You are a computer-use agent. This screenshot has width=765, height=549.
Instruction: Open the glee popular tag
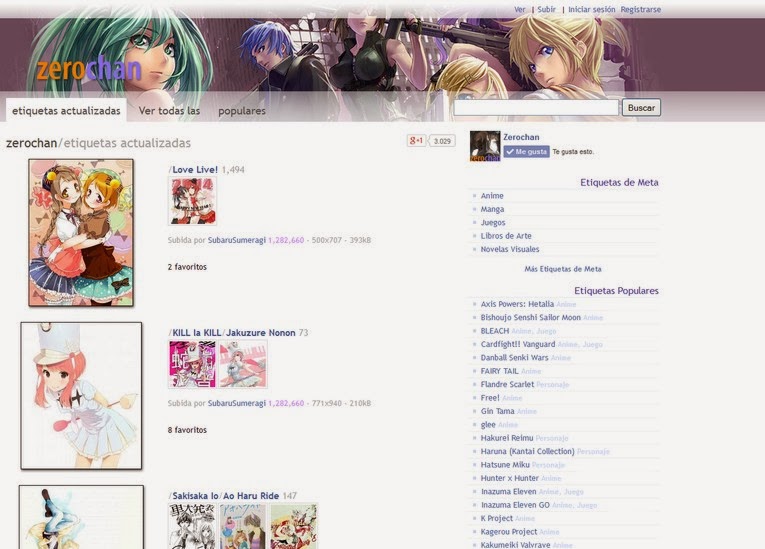(488, 425)
